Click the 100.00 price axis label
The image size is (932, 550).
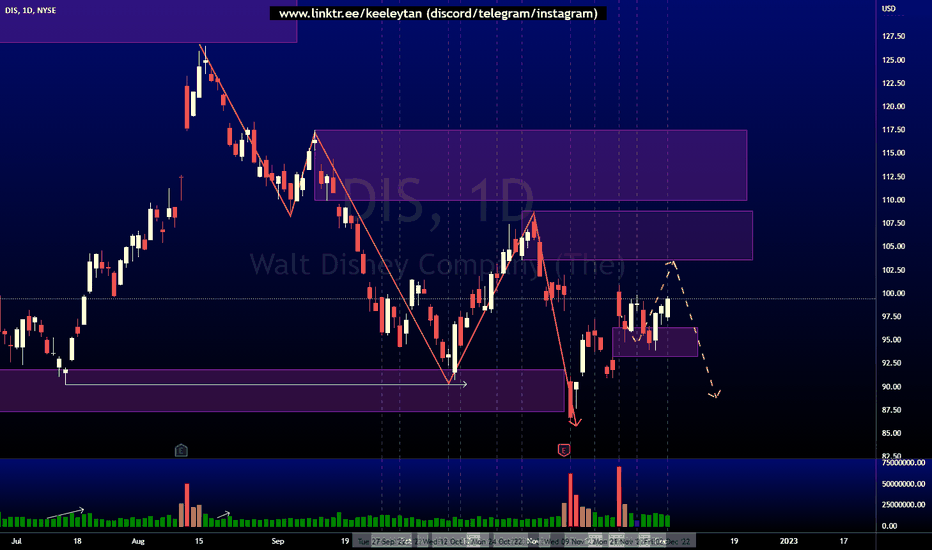coord(893,293)
